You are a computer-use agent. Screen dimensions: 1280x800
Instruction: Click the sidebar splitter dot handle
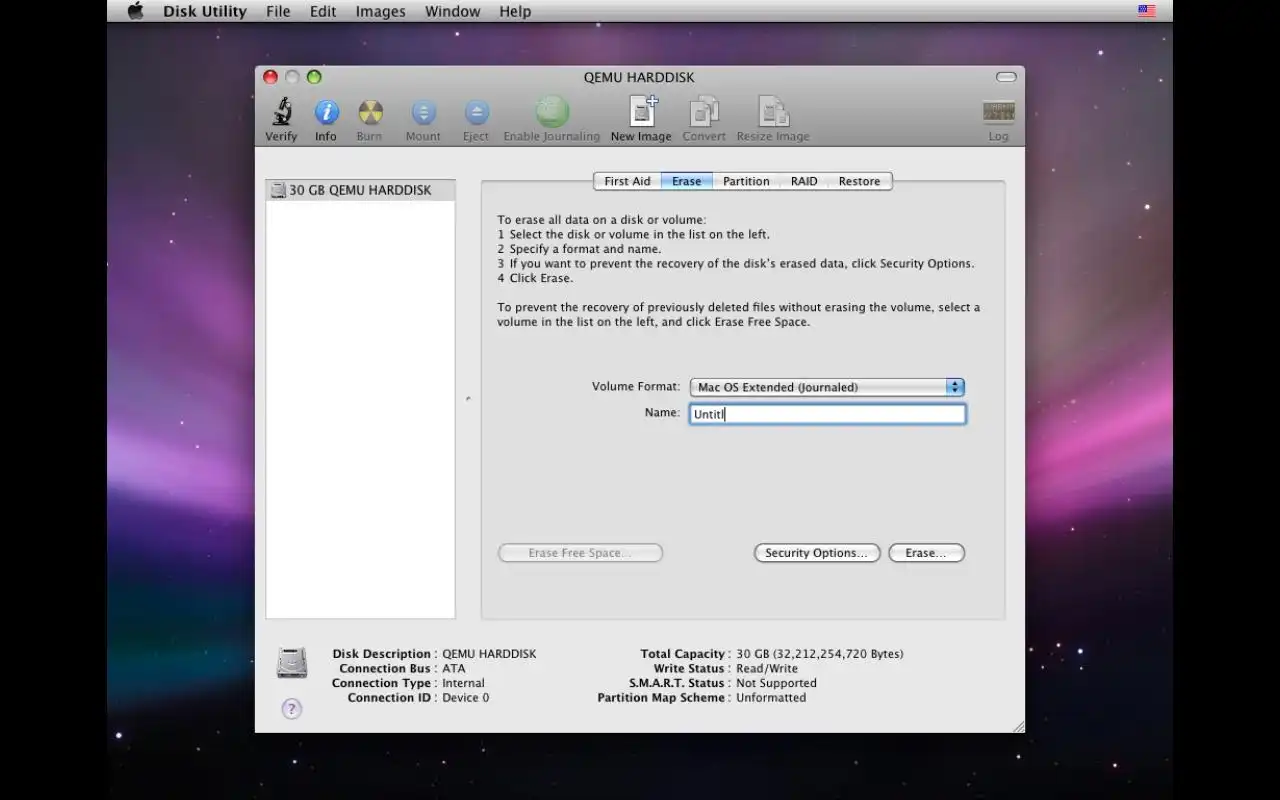pos(468,399)
